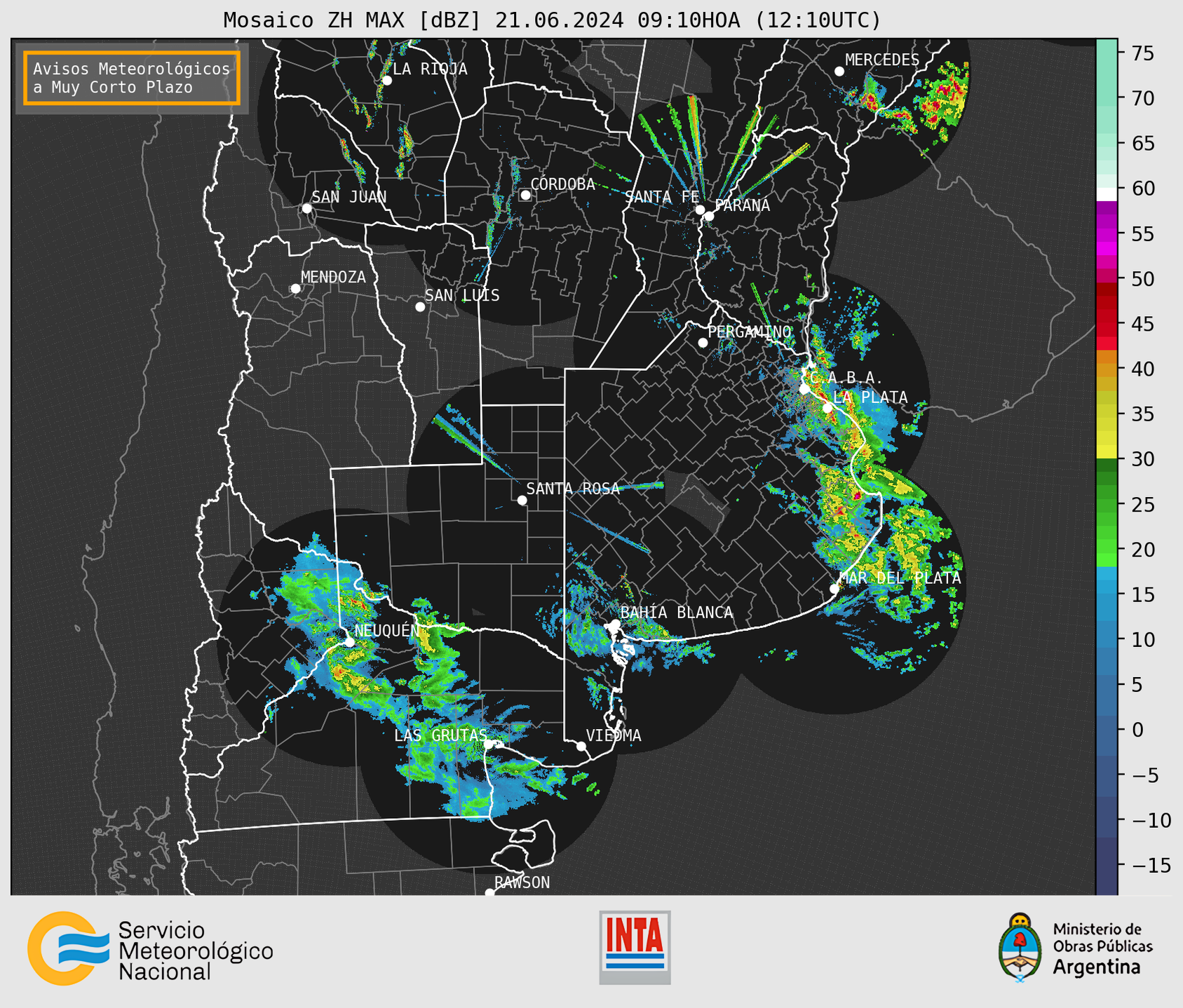Click the green 25 dBZ colorbar band
This screenshot has height=1008, width=1183.
click(x=1107, y=505)
